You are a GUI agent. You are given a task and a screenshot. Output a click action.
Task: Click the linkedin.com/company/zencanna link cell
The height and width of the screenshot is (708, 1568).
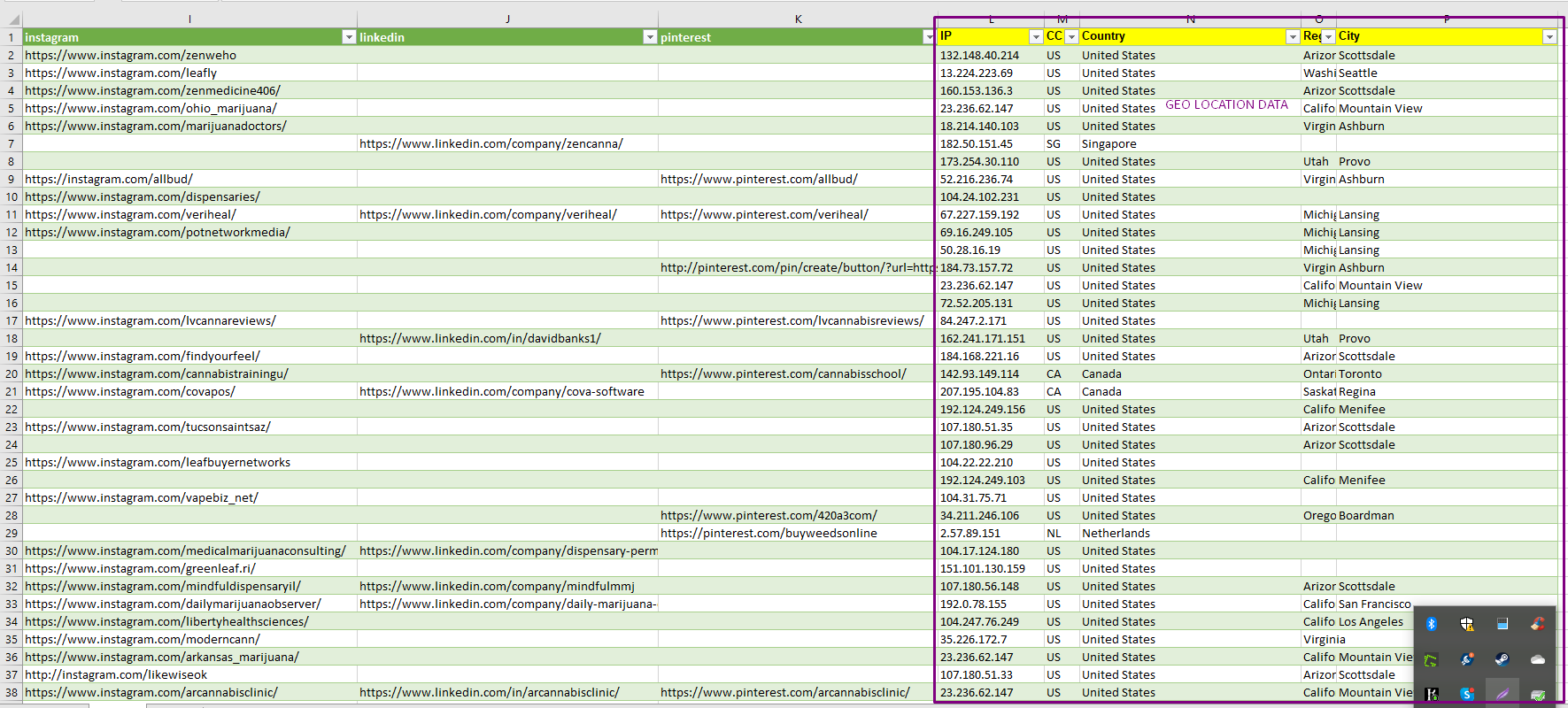[x=507, y=143]
